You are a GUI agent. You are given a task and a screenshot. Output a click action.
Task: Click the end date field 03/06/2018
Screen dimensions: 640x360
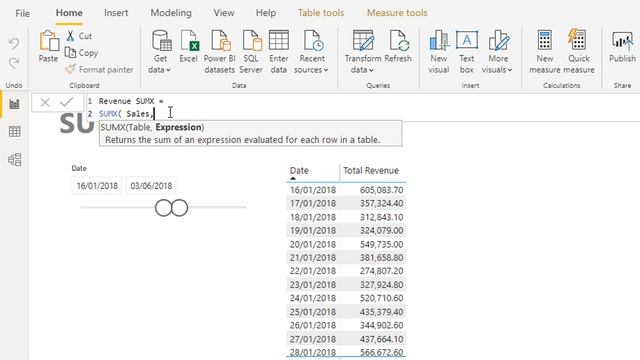[151, 186]
